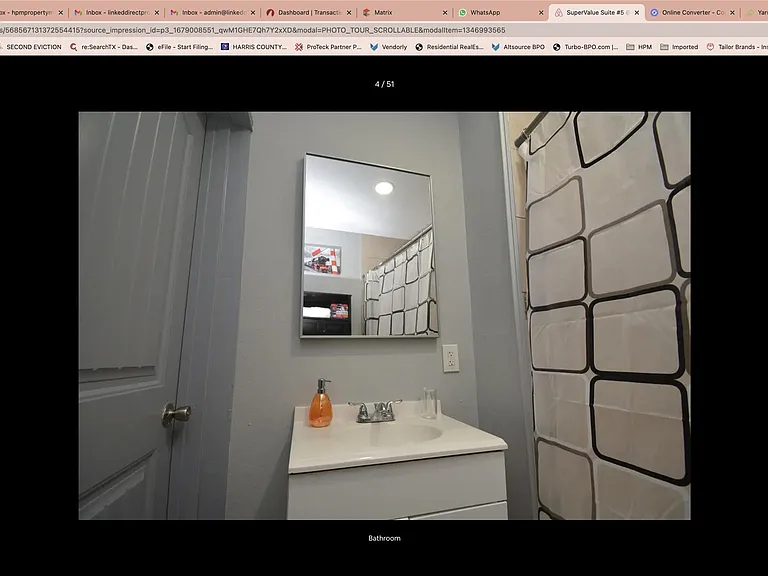Open the Turbo-BPO.com bookmark
The width and height of the screenshot is (768, 576).
pyautogui.click(x=586, y=47)
